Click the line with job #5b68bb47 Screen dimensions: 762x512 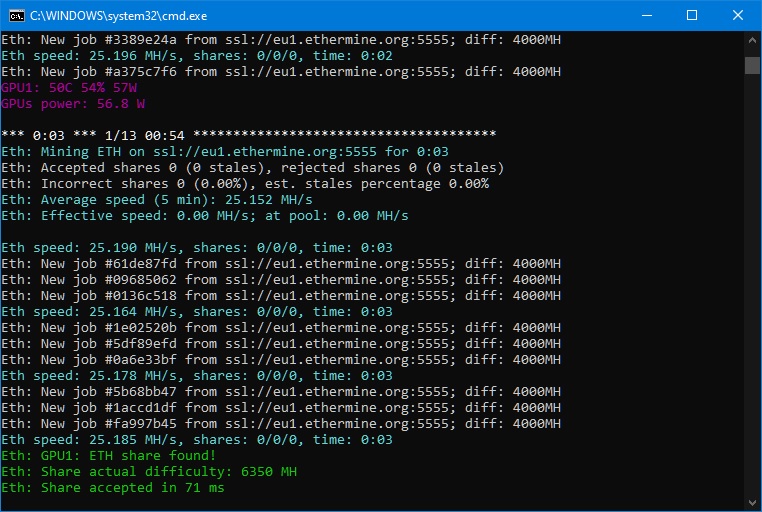[281, 392]
